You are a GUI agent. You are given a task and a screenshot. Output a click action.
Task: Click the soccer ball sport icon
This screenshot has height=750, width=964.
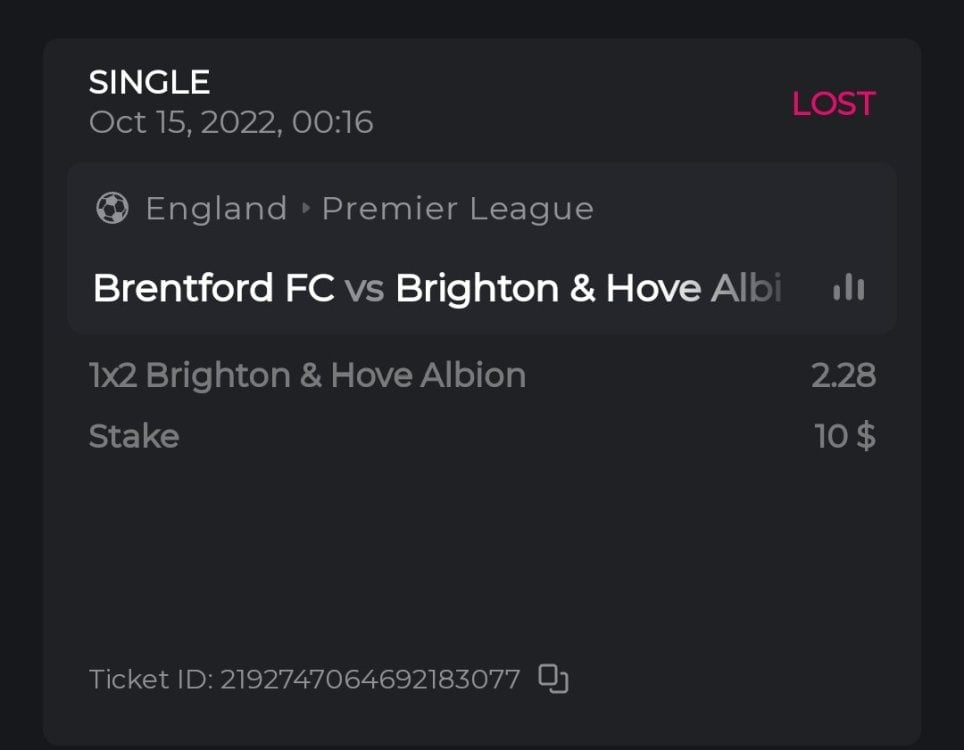tap(112, 208)
